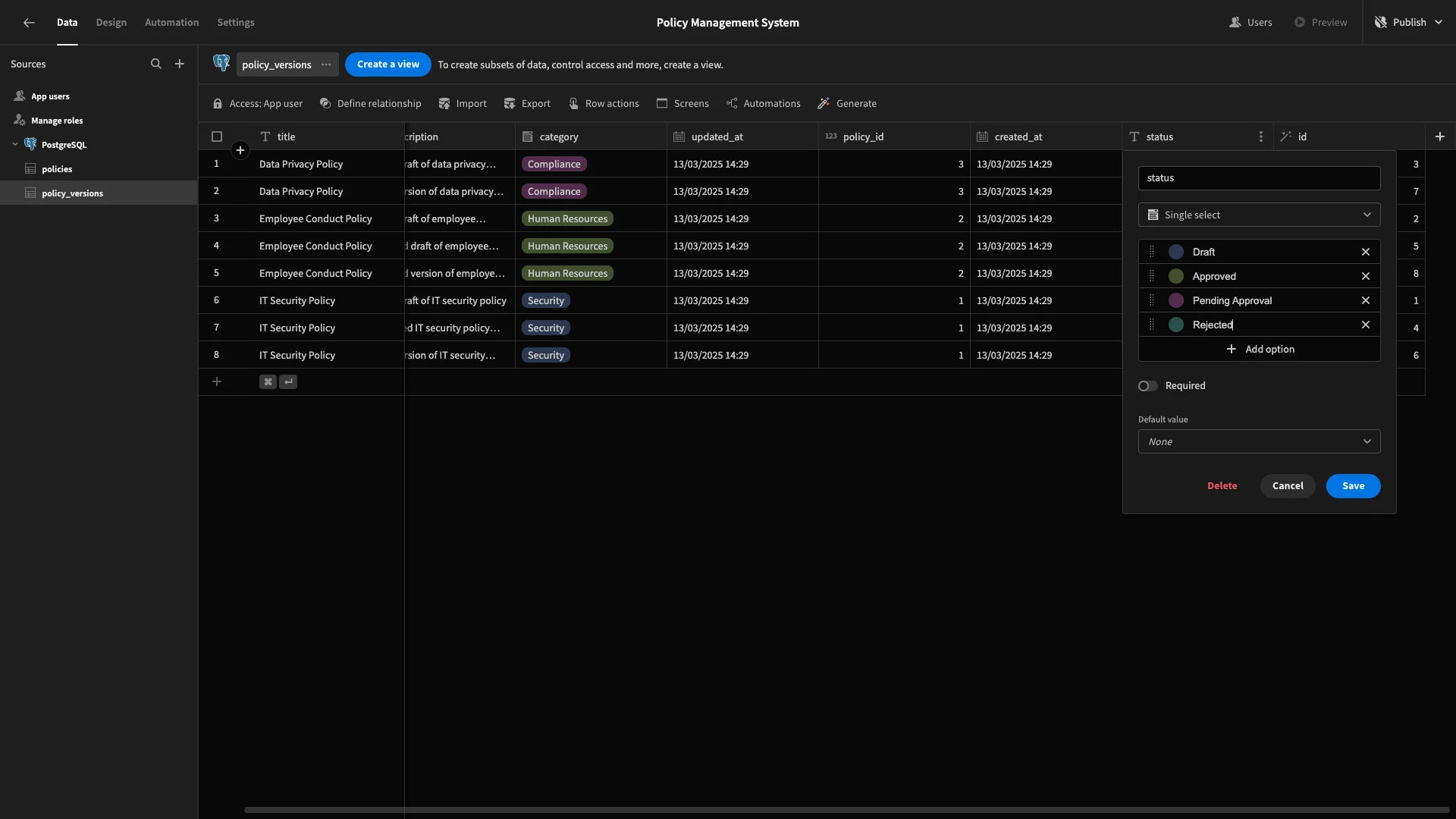The width and height of the screenshot is (1456, 819).
Task: Open the Default value dropdown
Action: (1259, 441)
